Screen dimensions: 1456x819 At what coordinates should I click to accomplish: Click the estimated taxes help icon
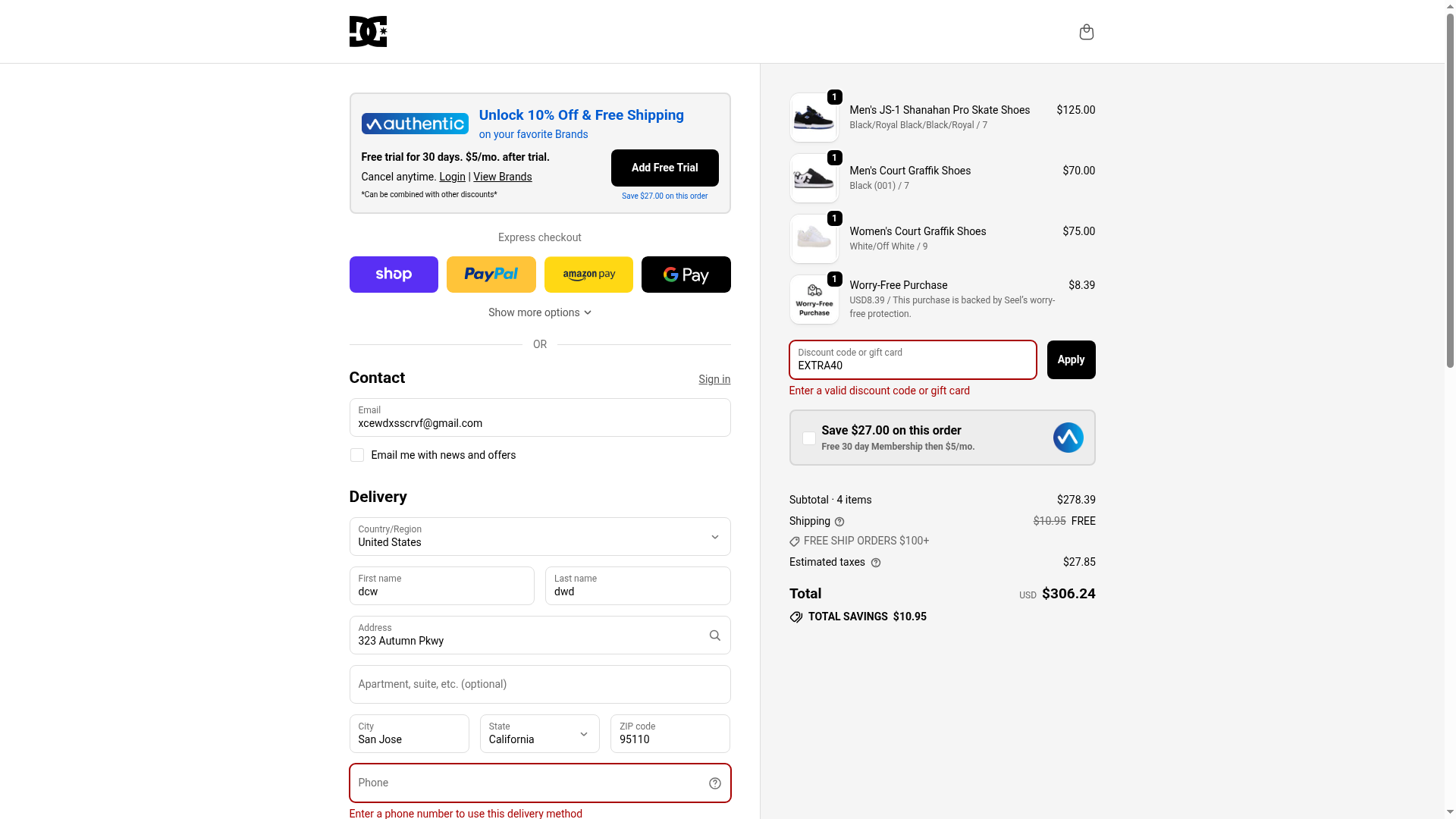click(876, 563)
